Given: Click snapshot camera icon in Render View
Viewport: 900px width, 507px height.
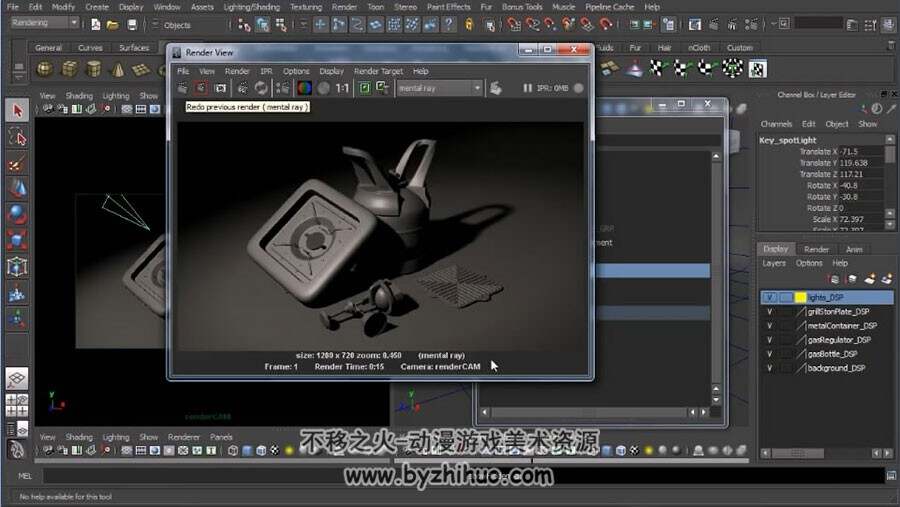Looking at the screenshot, I should tap(220, 88).
